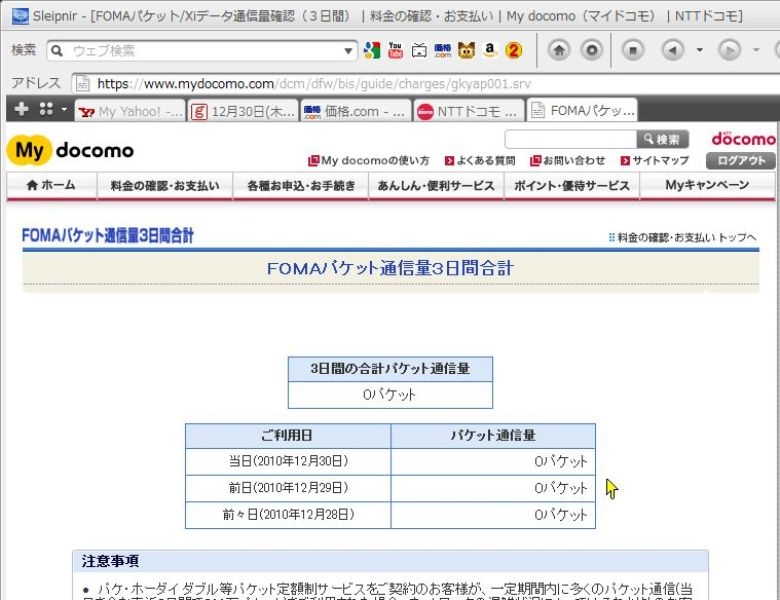780x600 pixels.
Task: Open the ホーム navigation menu
Action: point(52,186)
